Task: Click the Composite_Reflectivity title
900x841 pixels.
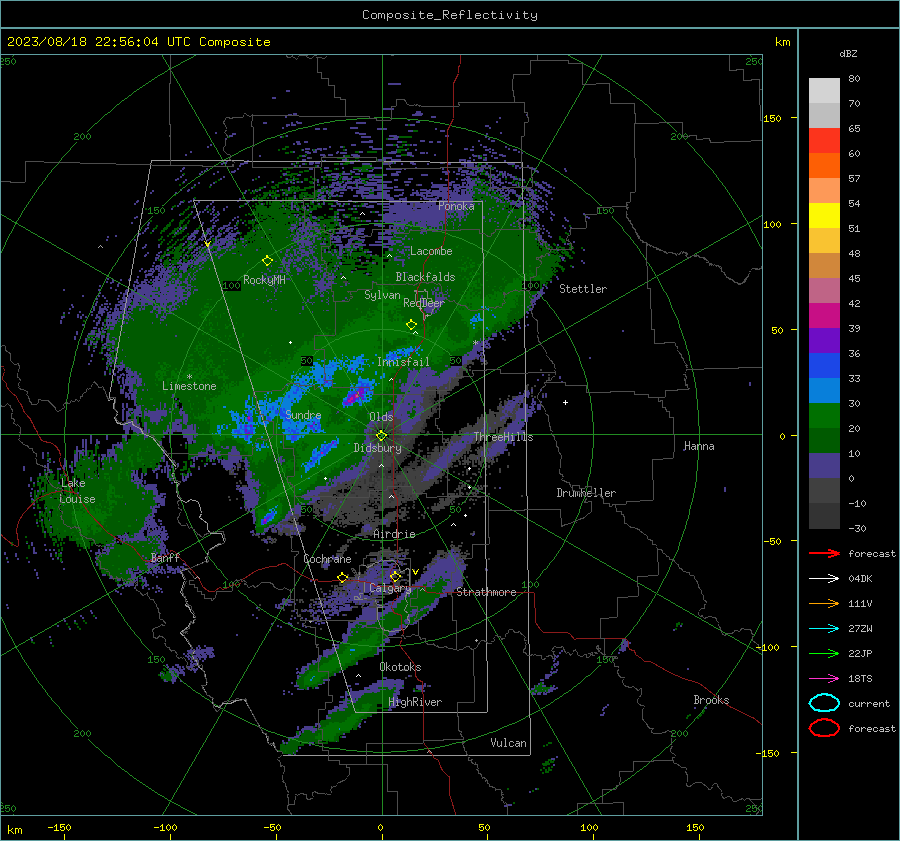Action: click(450, 15)
